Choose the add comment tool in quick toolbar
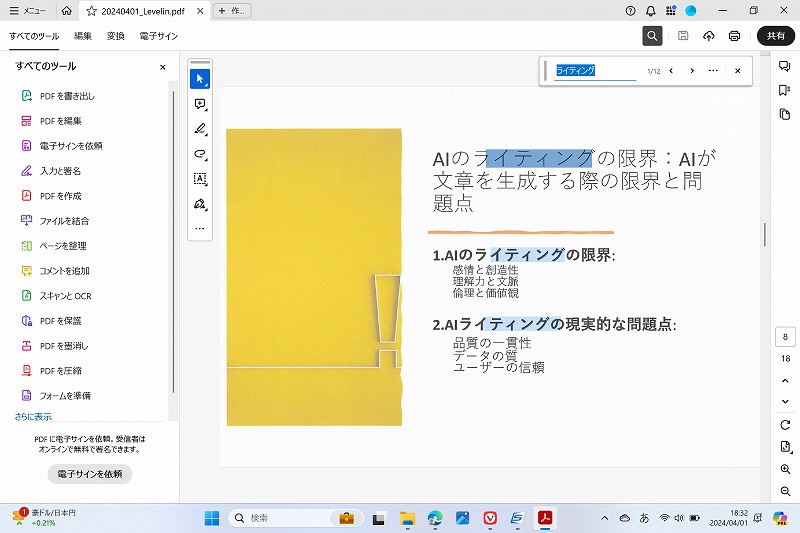Viewport: 800px width, 533px height. point(200,104)
